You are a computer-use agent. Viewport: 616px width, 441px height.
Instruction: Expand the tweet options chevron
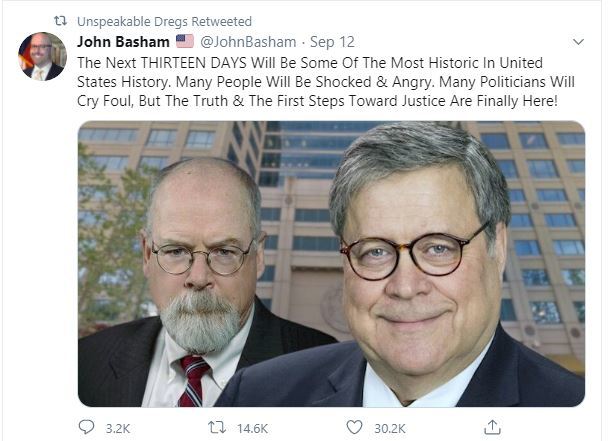point(578,42)
